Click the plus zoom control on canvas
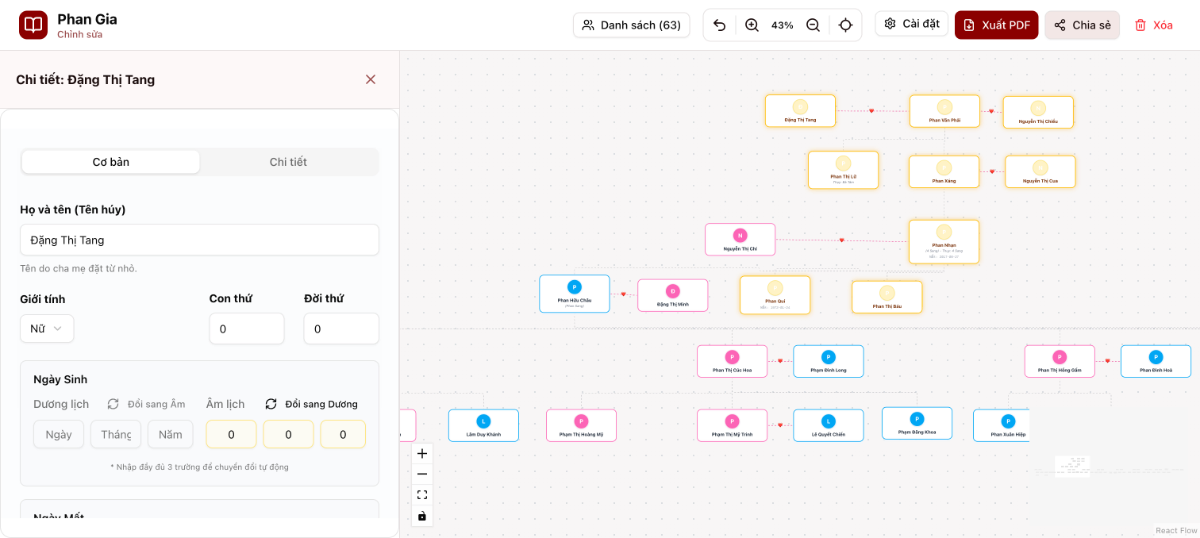 [422, 453]
